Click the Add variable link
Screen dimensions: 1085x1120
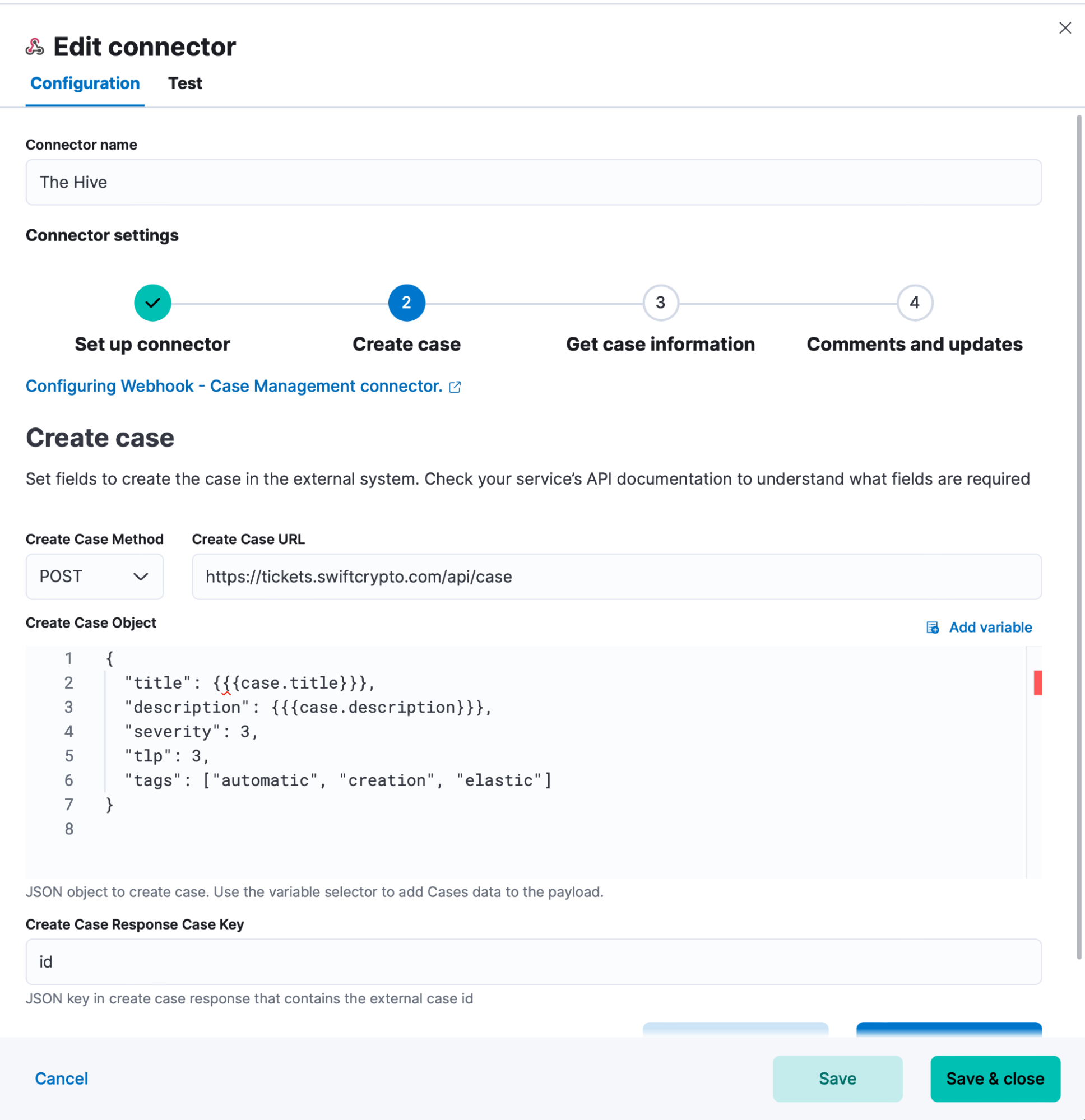tap(990, 628)
